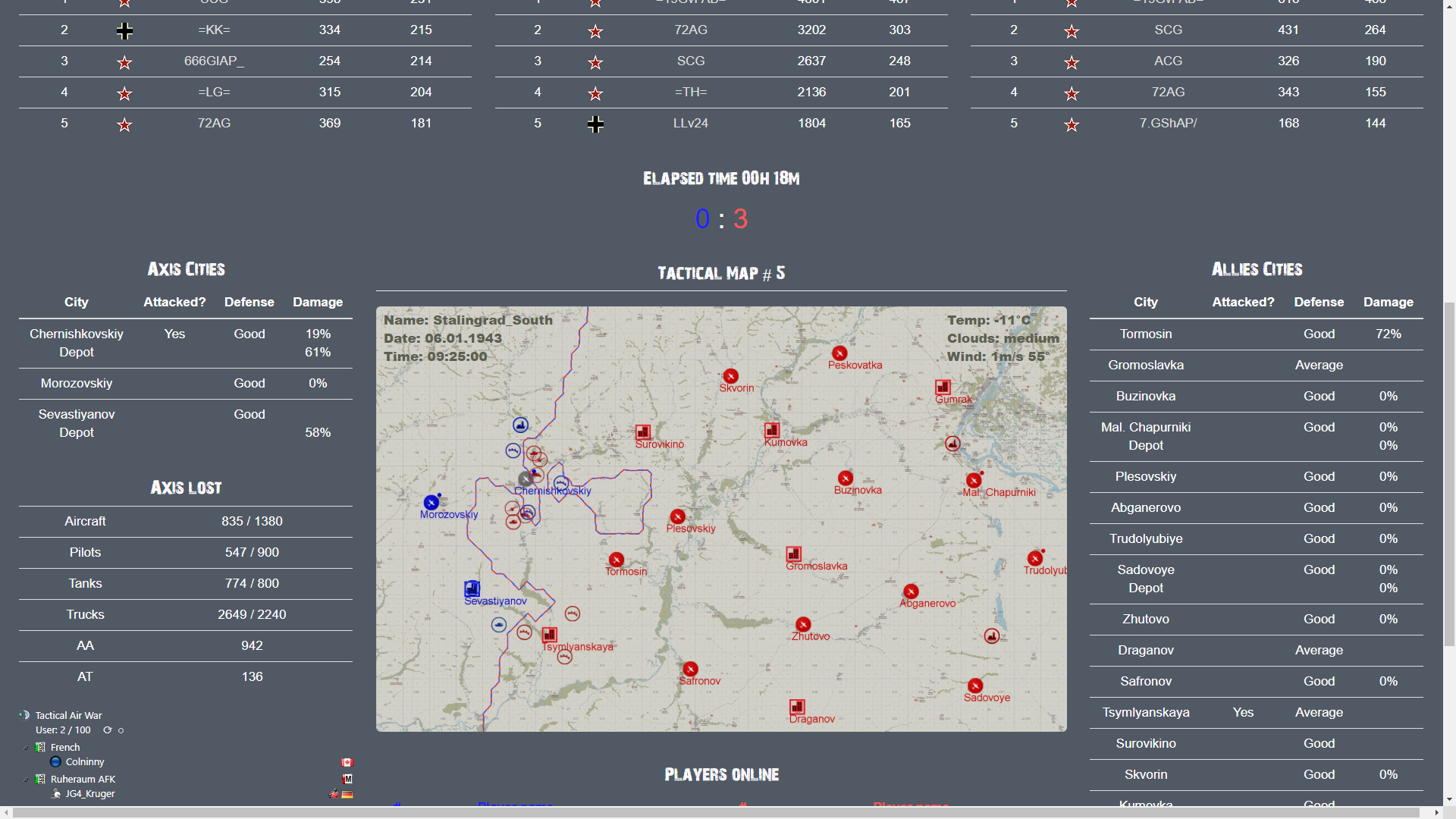The height and width of the screenshot is (819, 1456).
Task: Select user JG4_Kruger in the channel list
Action: coord(90,794)
